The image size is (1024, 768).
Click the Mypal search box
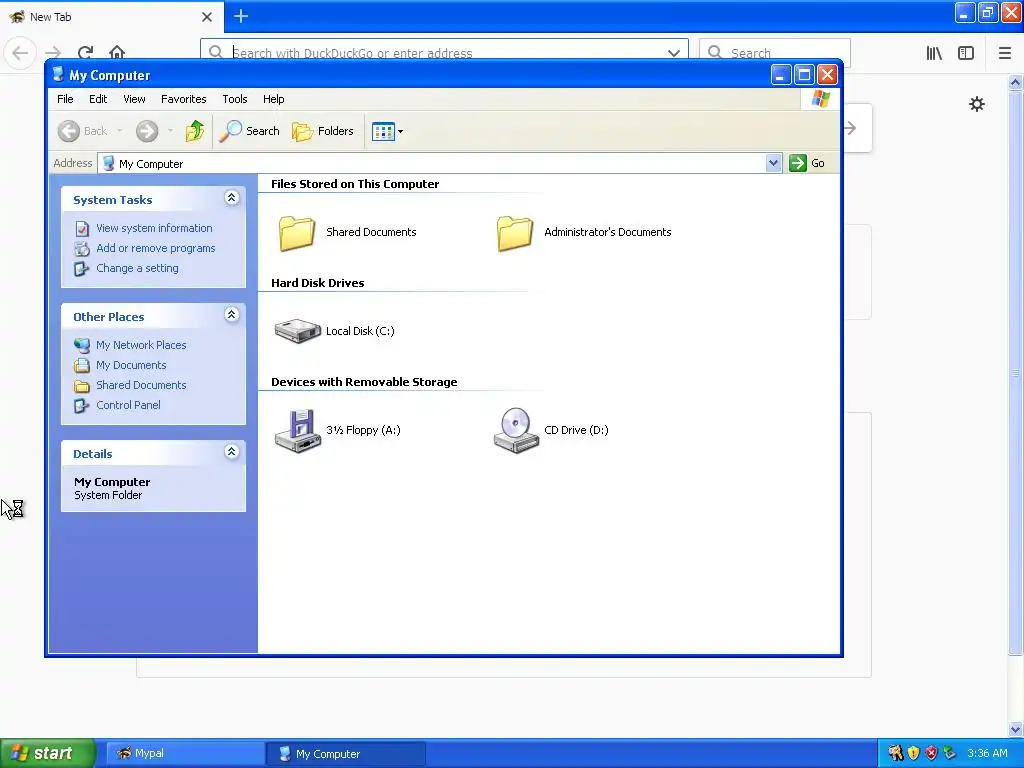tap(775, 52)
